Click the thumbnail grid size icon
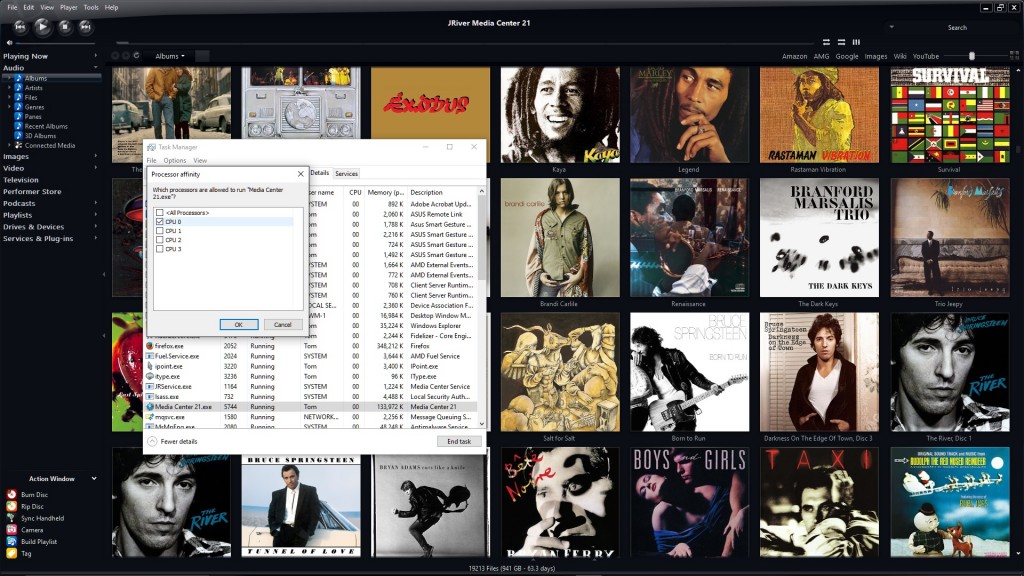1024x576 pixels. [x=1014, y=56]
